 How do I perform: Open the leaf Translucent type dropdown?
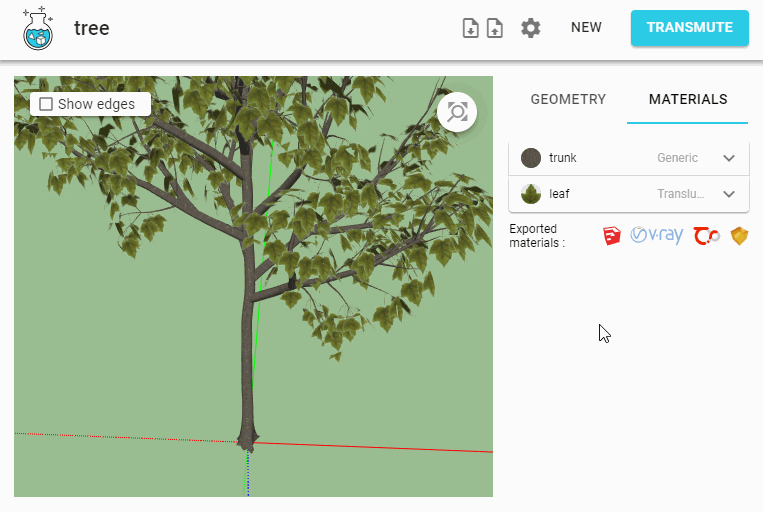point(680,194)
